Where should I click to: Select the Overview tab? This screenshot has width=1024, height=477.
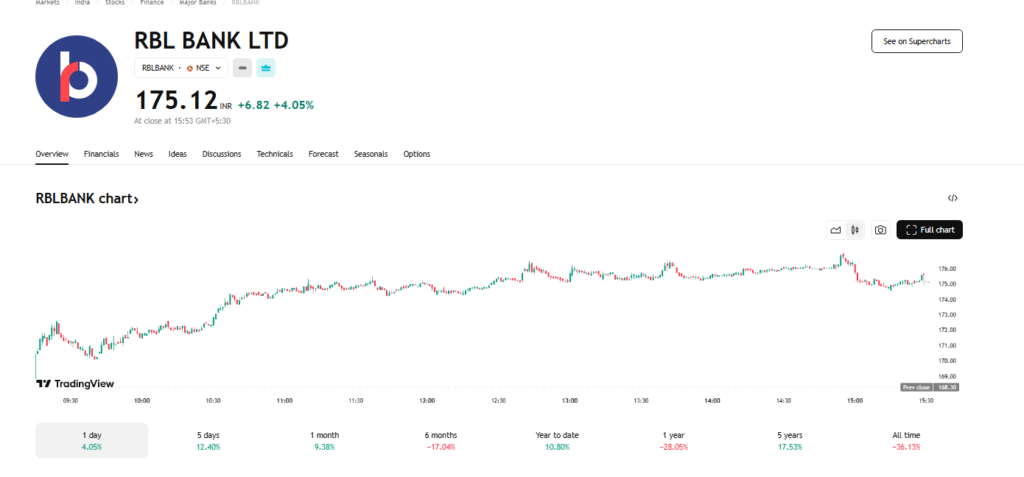(52, 154)
